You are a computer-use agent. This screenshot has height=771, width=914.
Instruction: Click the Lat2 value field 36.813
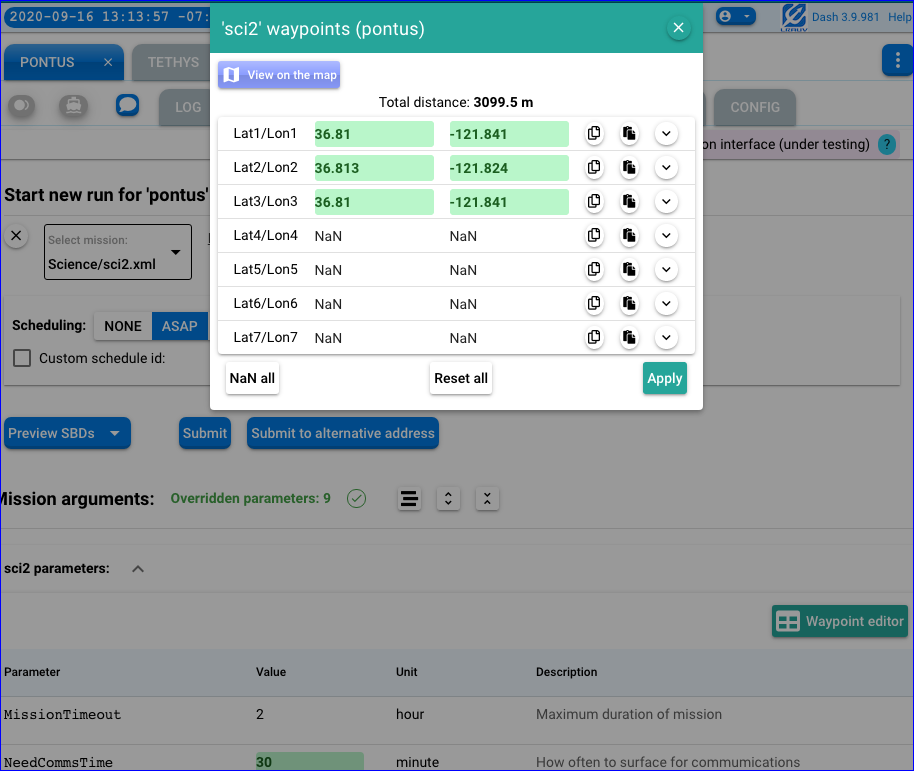click(374, 168)
